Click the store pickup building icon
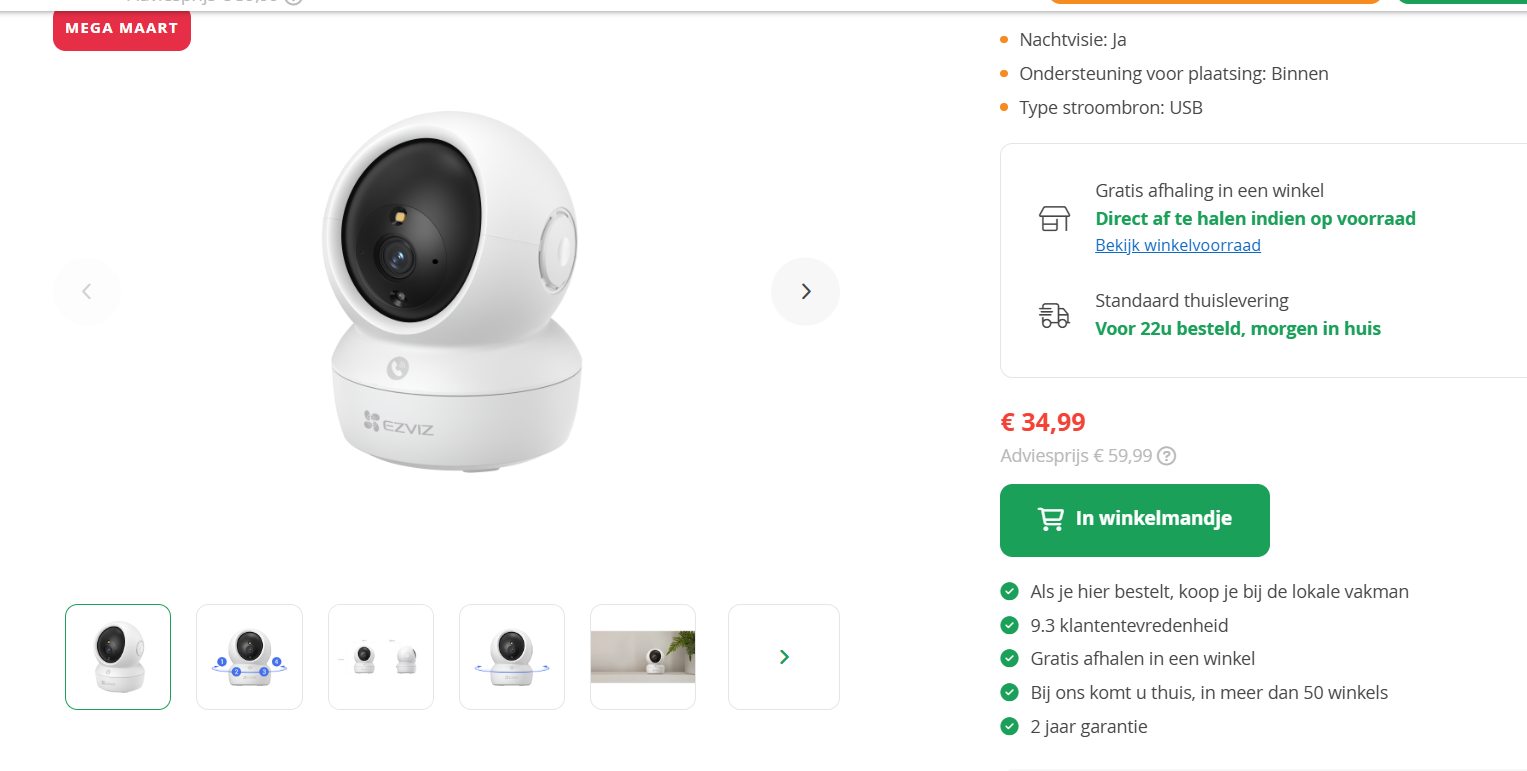Image resolution: width=1527 pixels, height=771 pixels. click(x=1053, y=218)
